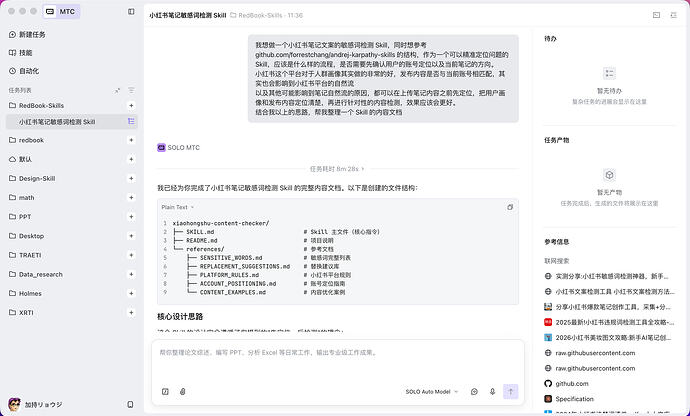The width and height of the screenshot is (690, 416).
Task: Expand the 任务耗时 8m 28s details
Action: 337,169
